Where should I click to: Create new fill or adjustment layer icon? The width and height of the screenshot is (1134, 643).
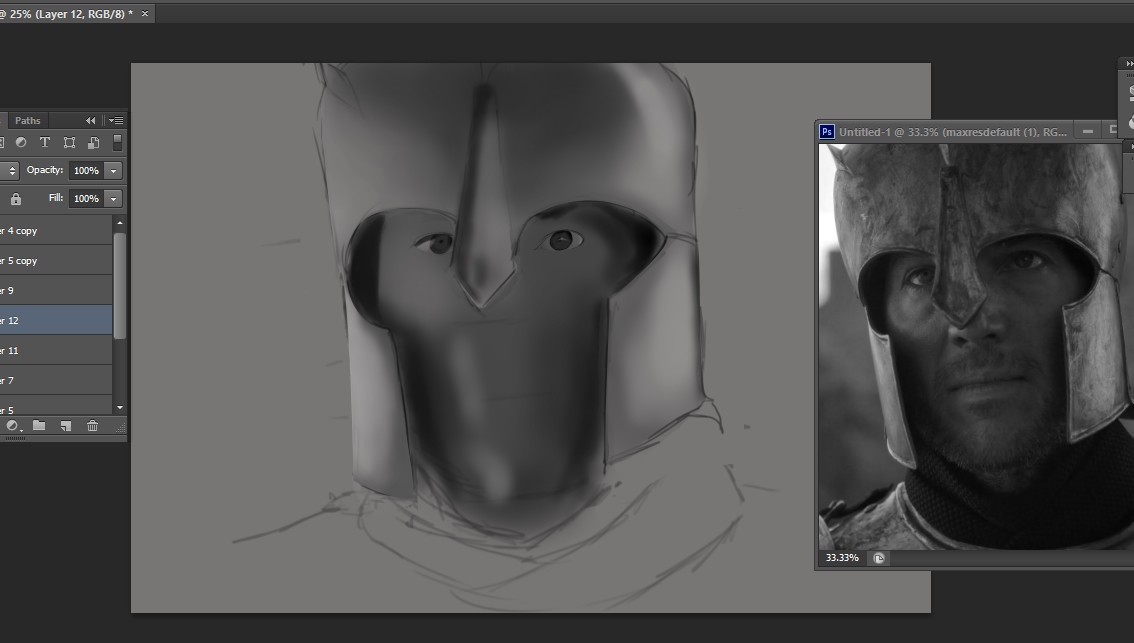[x=12, y=426]
